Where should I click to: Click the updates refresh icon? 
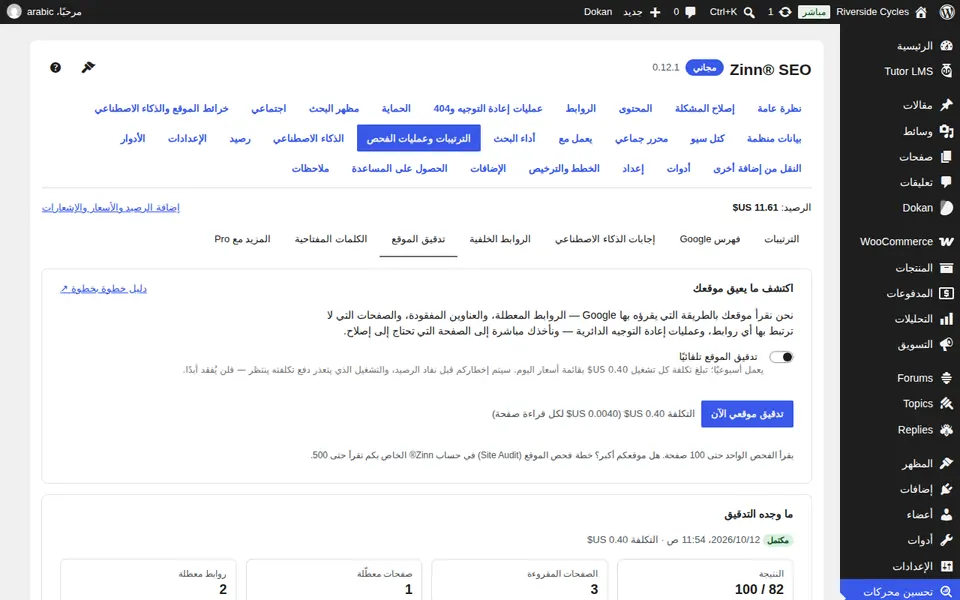click(785, 12)
